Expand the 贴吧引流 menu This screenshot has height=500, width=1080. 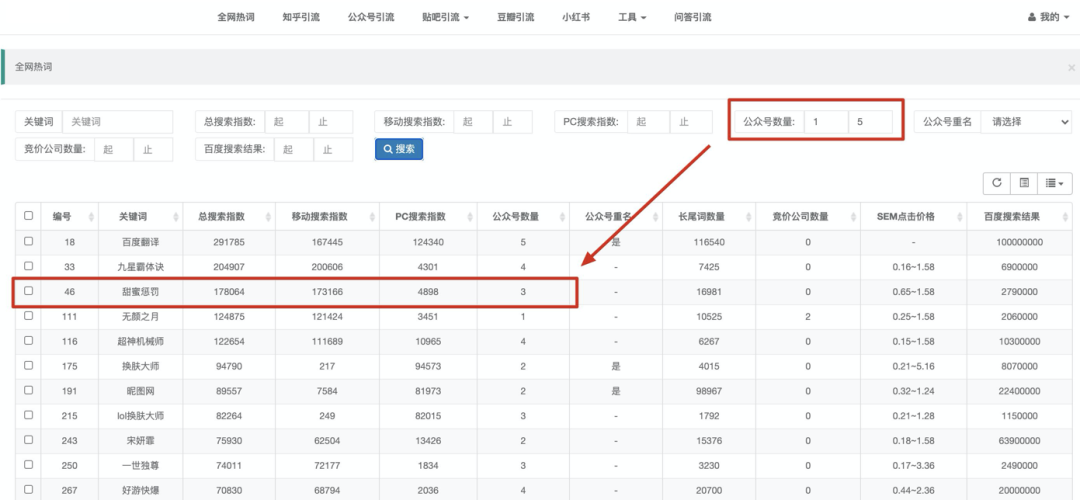click(445, 17)
